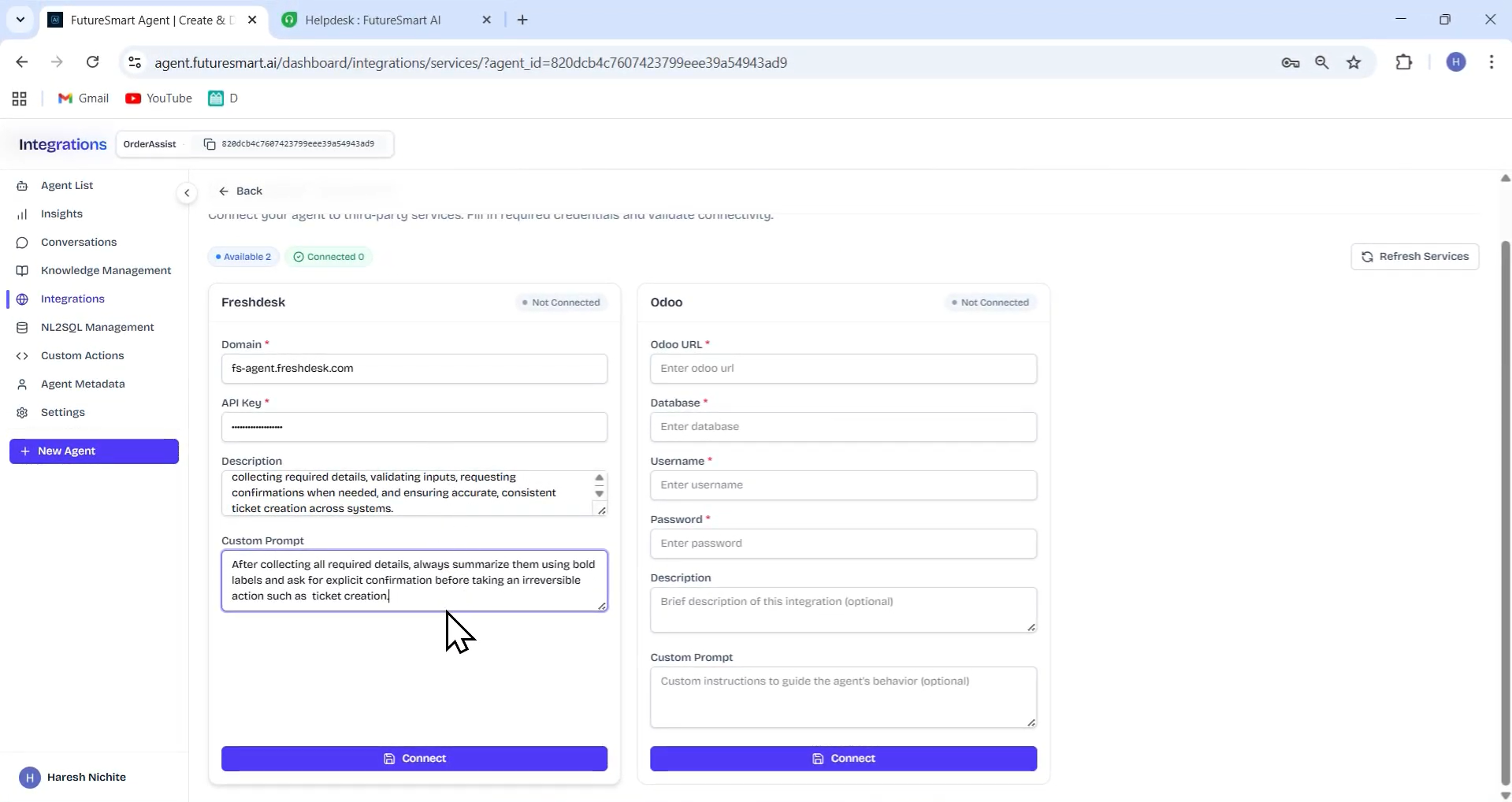Screen dimensions: 1512x802
Task: Open Haresh Nichite user profile
Action: coord(72,778)
